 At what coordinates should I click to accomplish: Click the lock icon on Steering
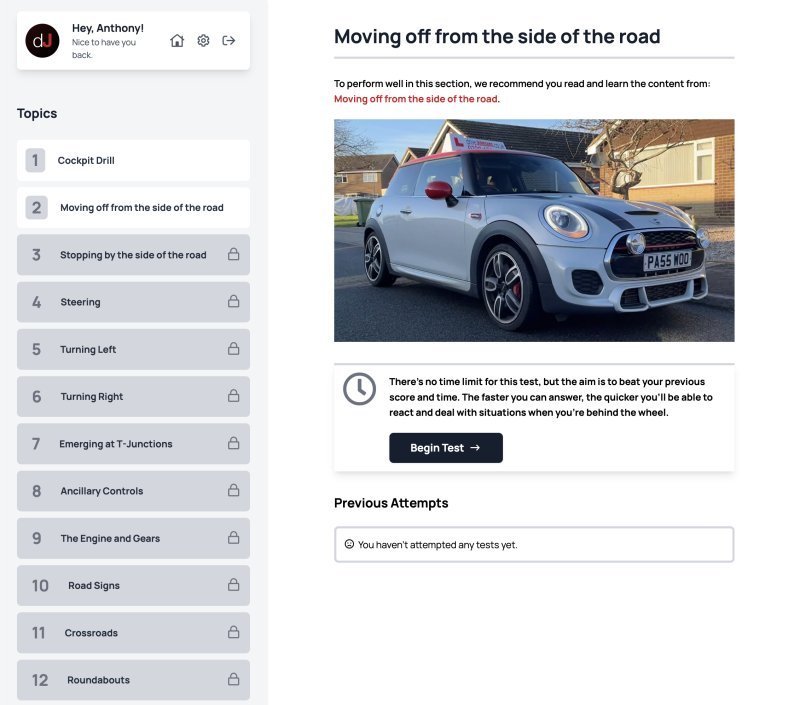233,302
